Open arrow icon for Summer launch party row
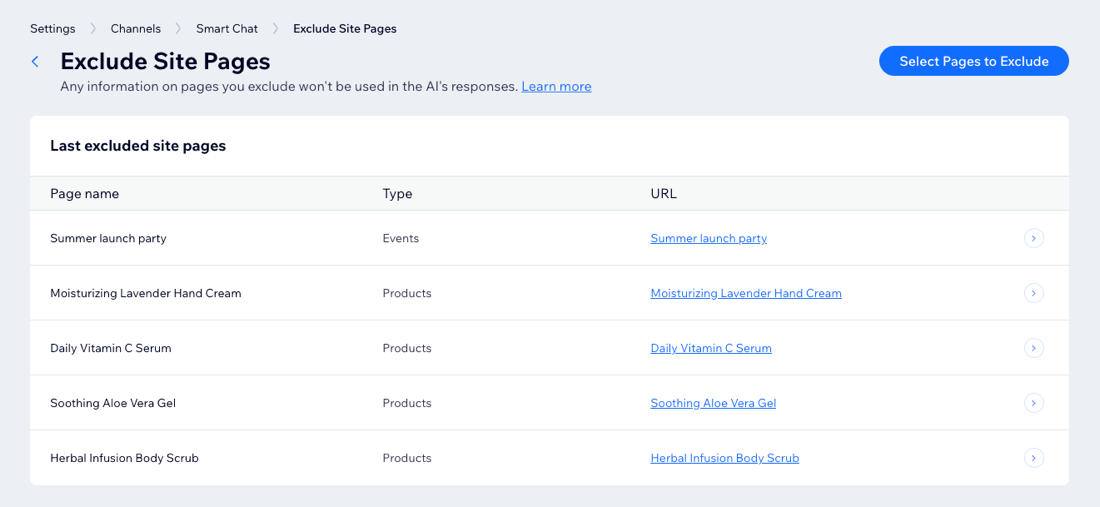The width and height of the screenshot is (1100, 507). 1033,238
